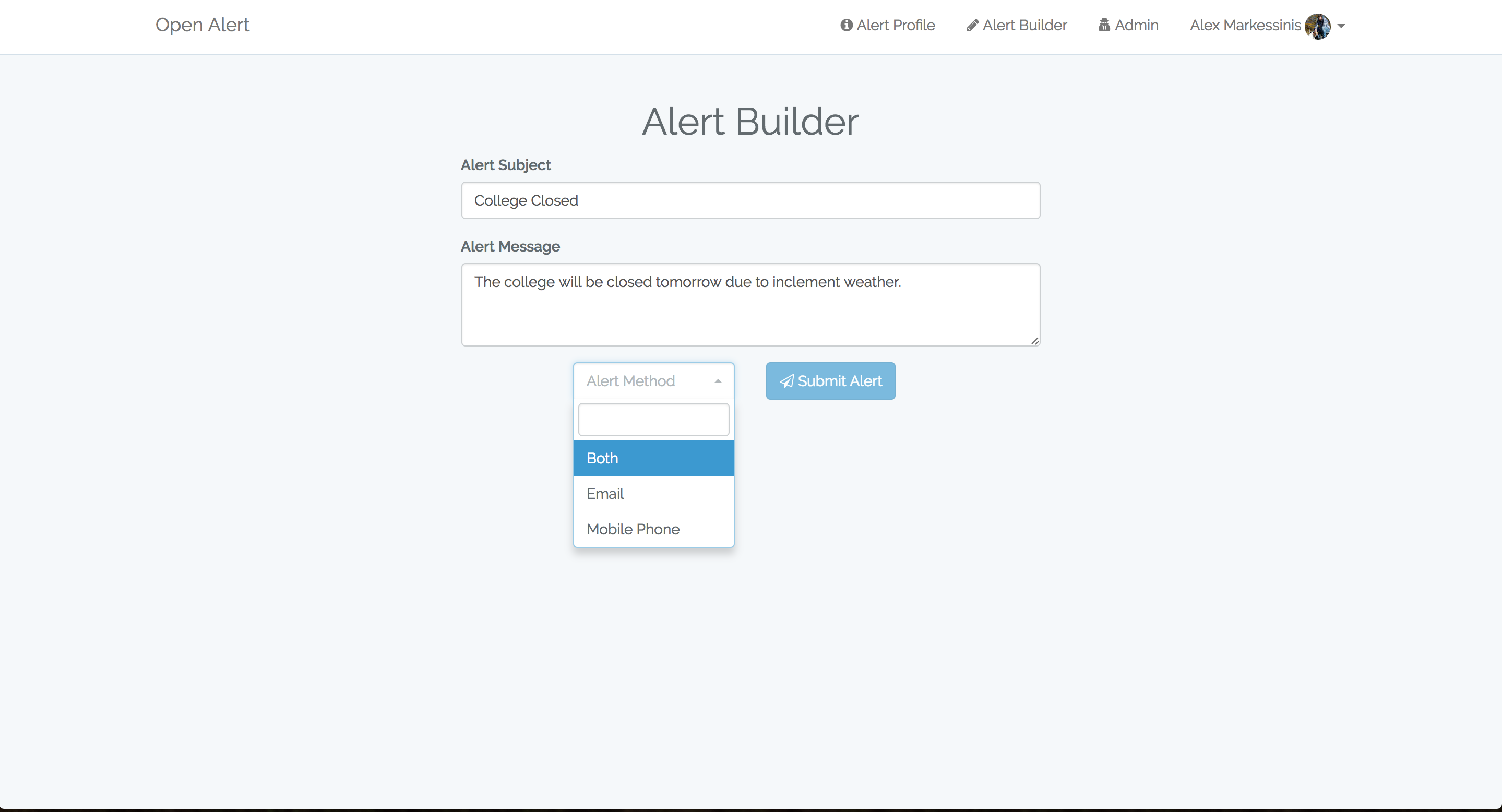Viewport: 1502px width, 812px height.
Task: Click the Admin user-secret icon
Action: [1104, 25]
